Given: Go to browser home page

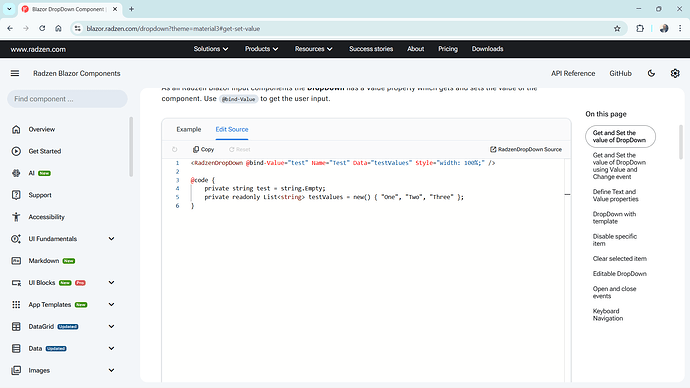Looking at the screenshot, I should (x=58, y=29).
